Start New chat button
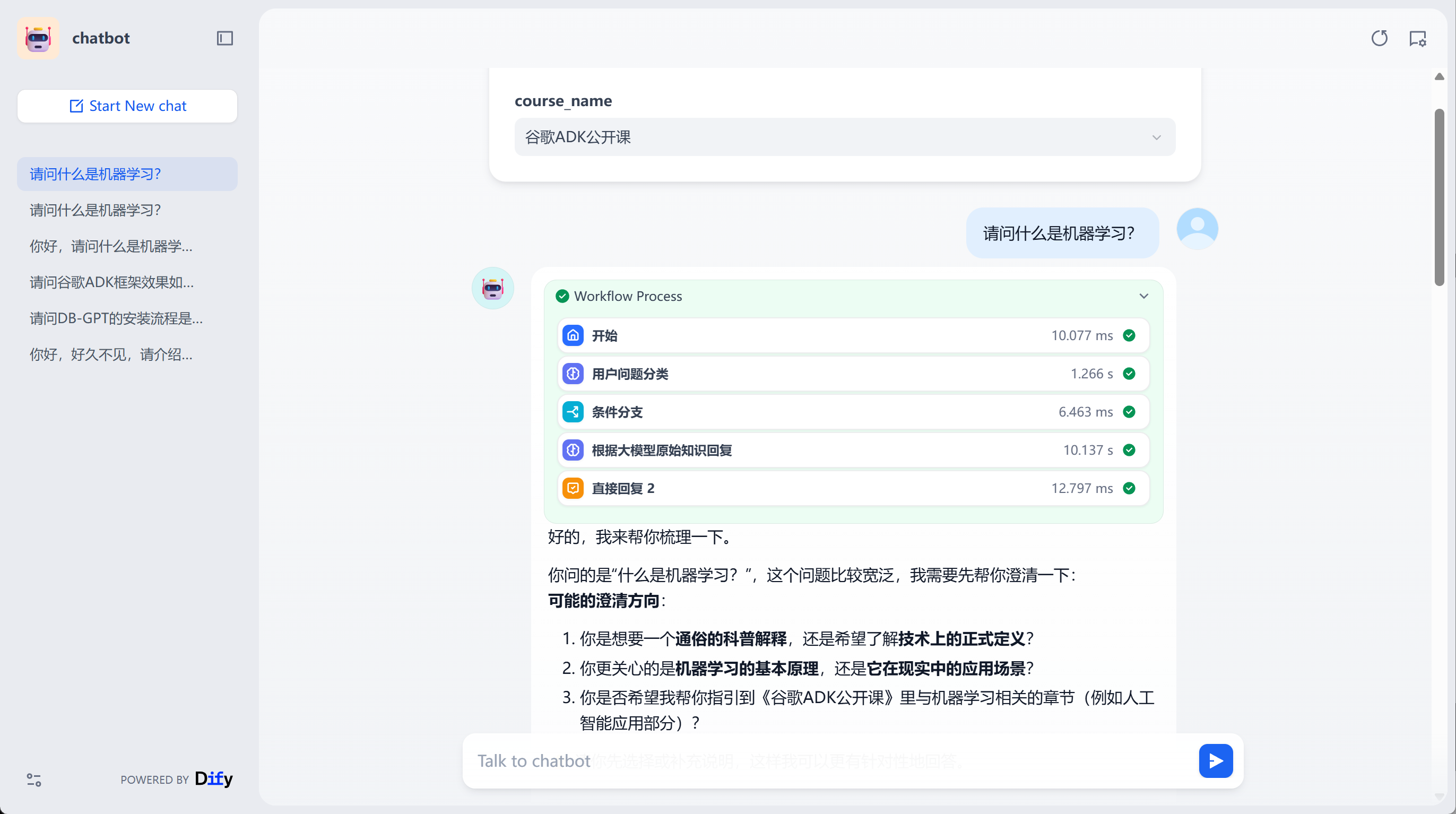The width and height of the screenshot is (1456, 814). point(127,106)
